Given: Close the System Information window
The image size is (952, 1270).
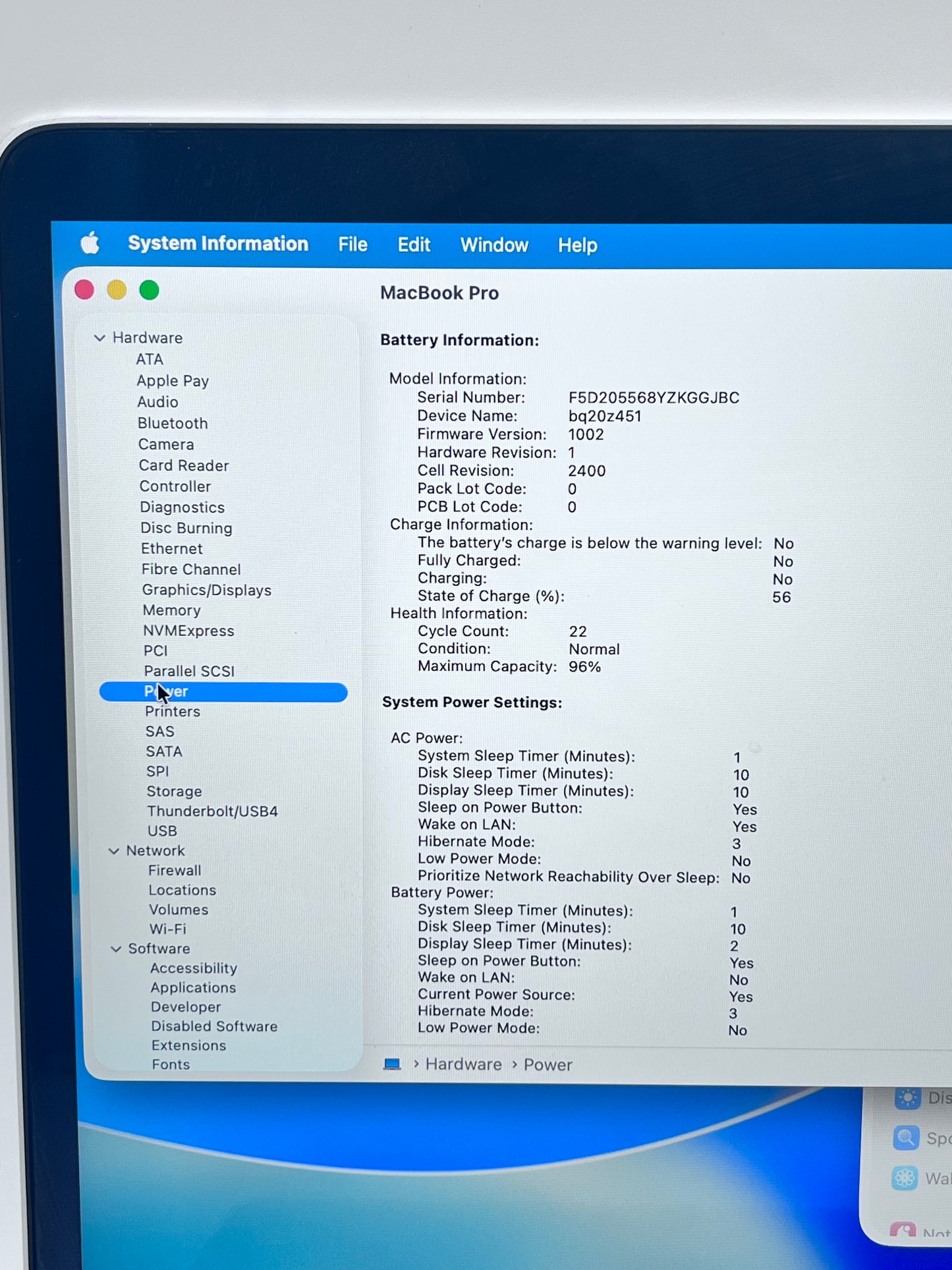Looking at the screenshot, I should pyautogui.click(x=84, y=289).
